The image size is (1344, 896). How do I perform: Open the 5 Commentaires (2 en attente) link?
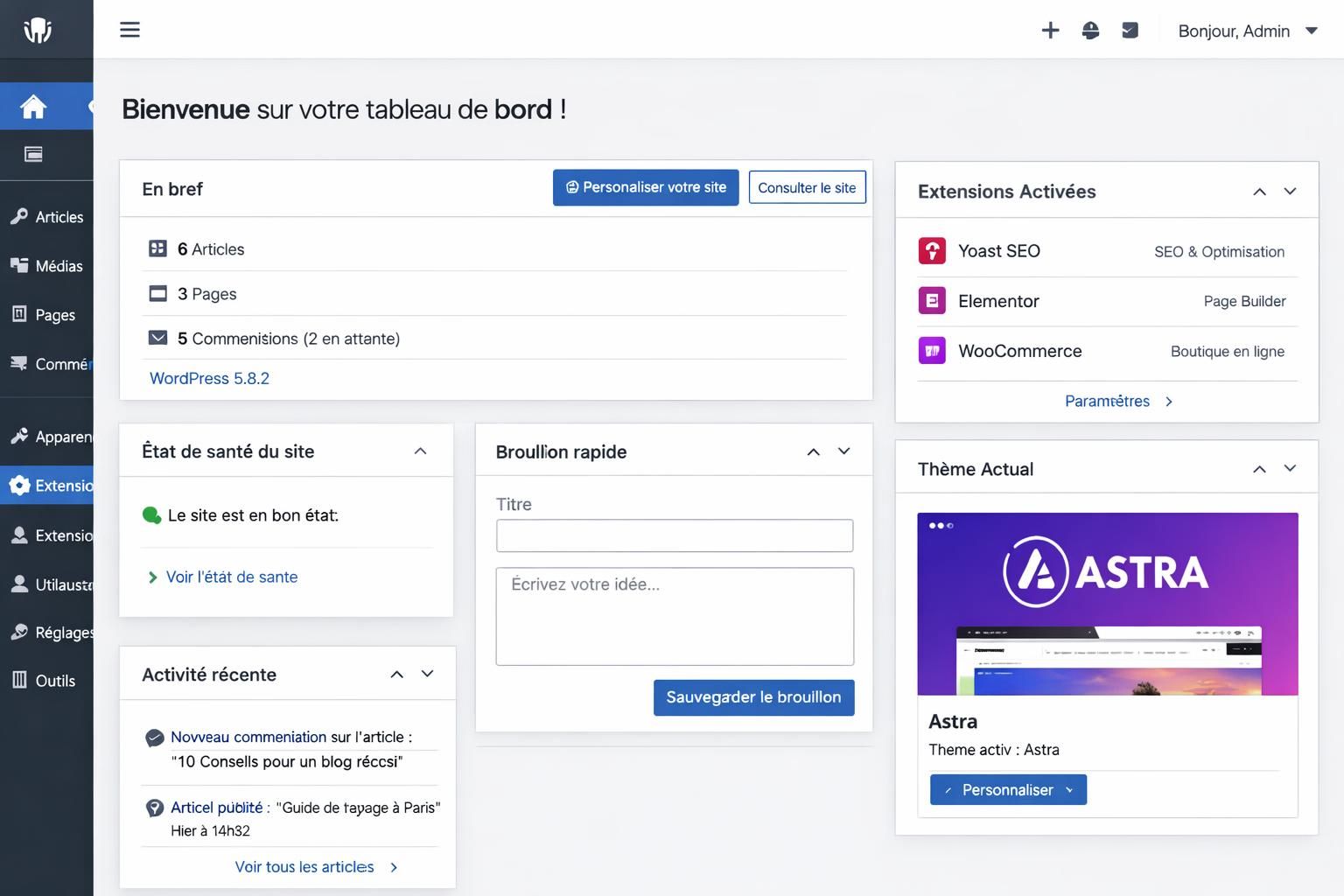(x=289, y=339)
